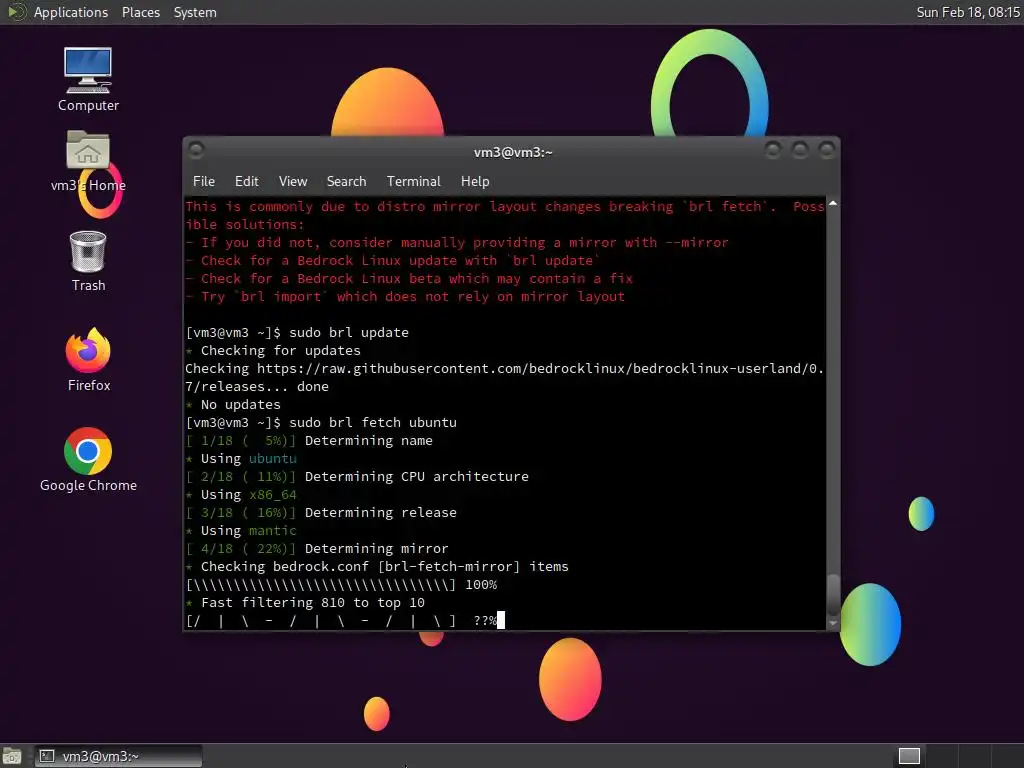Click the terminal scrollbar down arrow

pos(833,623)
